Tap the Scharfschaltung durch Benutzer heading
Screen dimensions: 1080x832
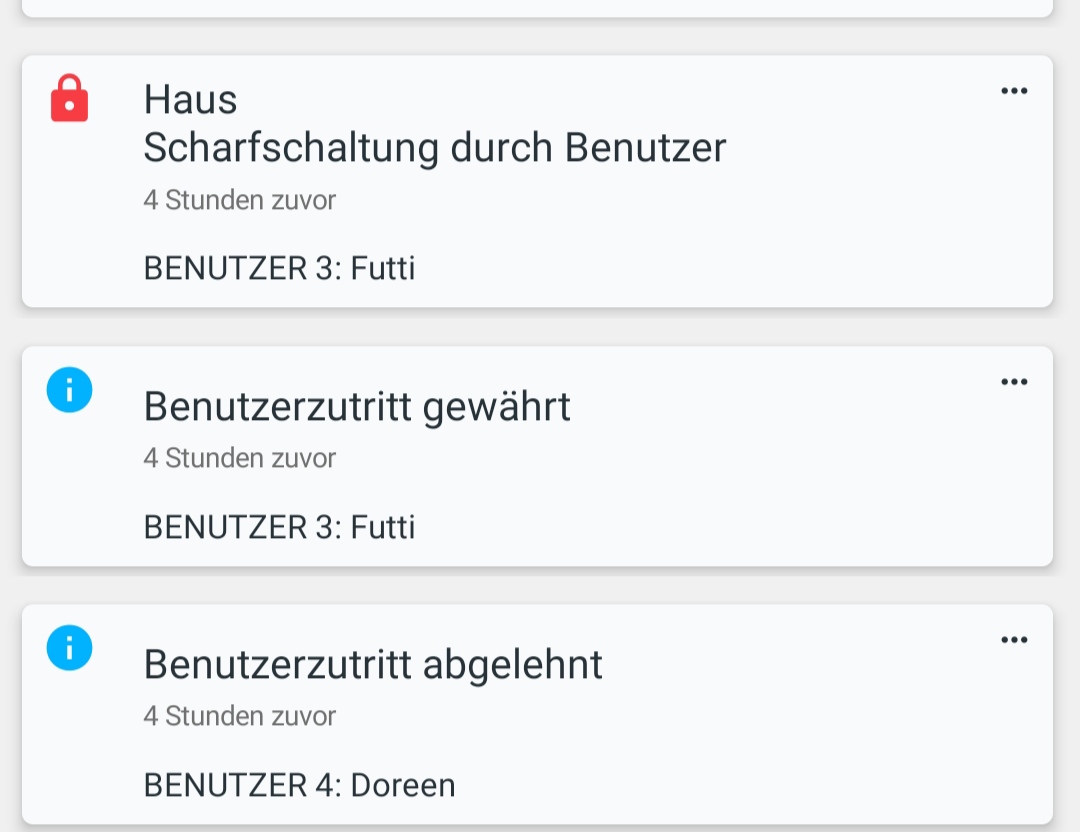tap(435, 148)
